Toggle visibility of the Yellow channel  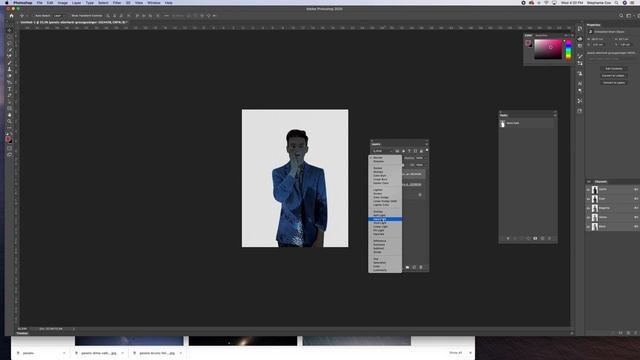[x=588, y=217]
